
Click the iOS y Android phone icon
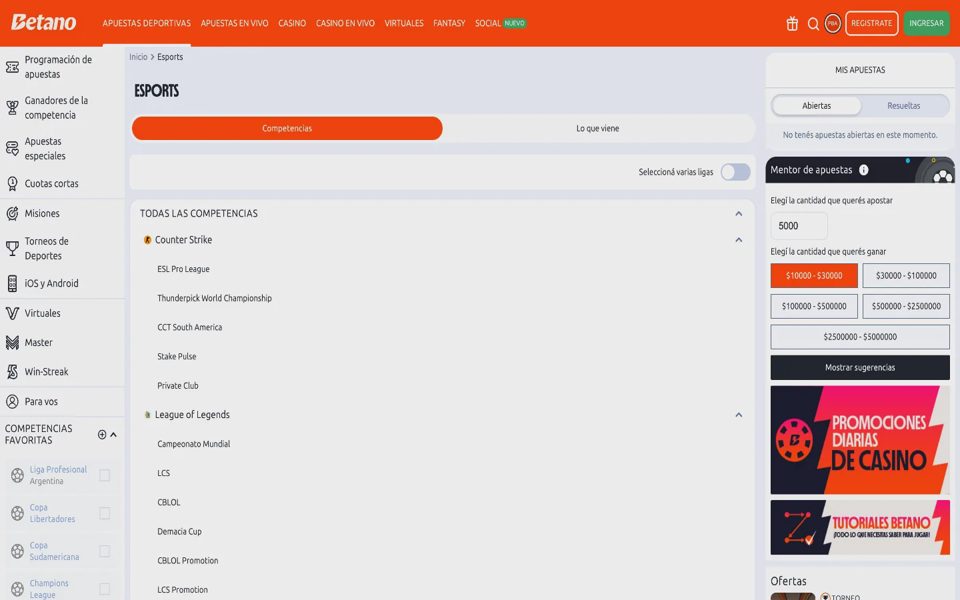click(x=12, y=283)
